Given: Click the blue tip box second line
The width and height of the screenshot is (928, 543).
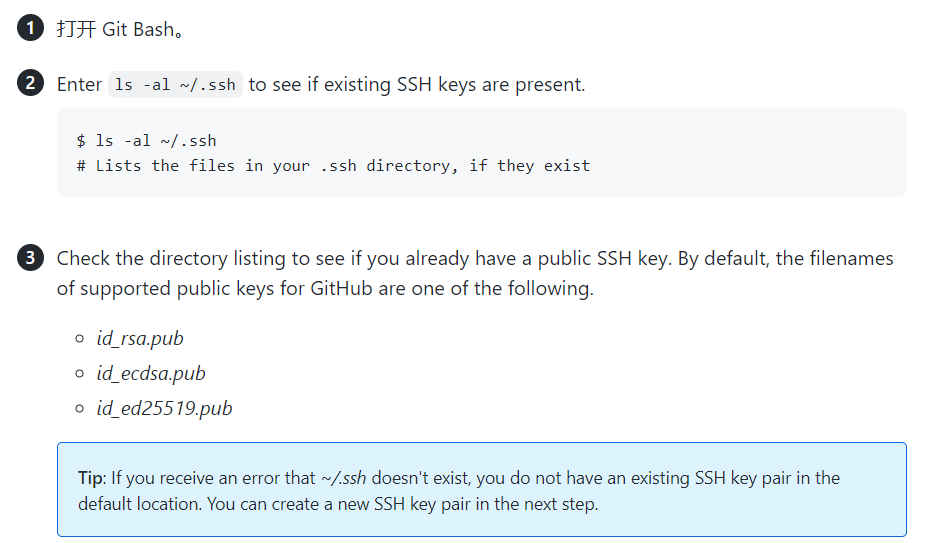Looking at the screenshot, I should tap(338, 504).
